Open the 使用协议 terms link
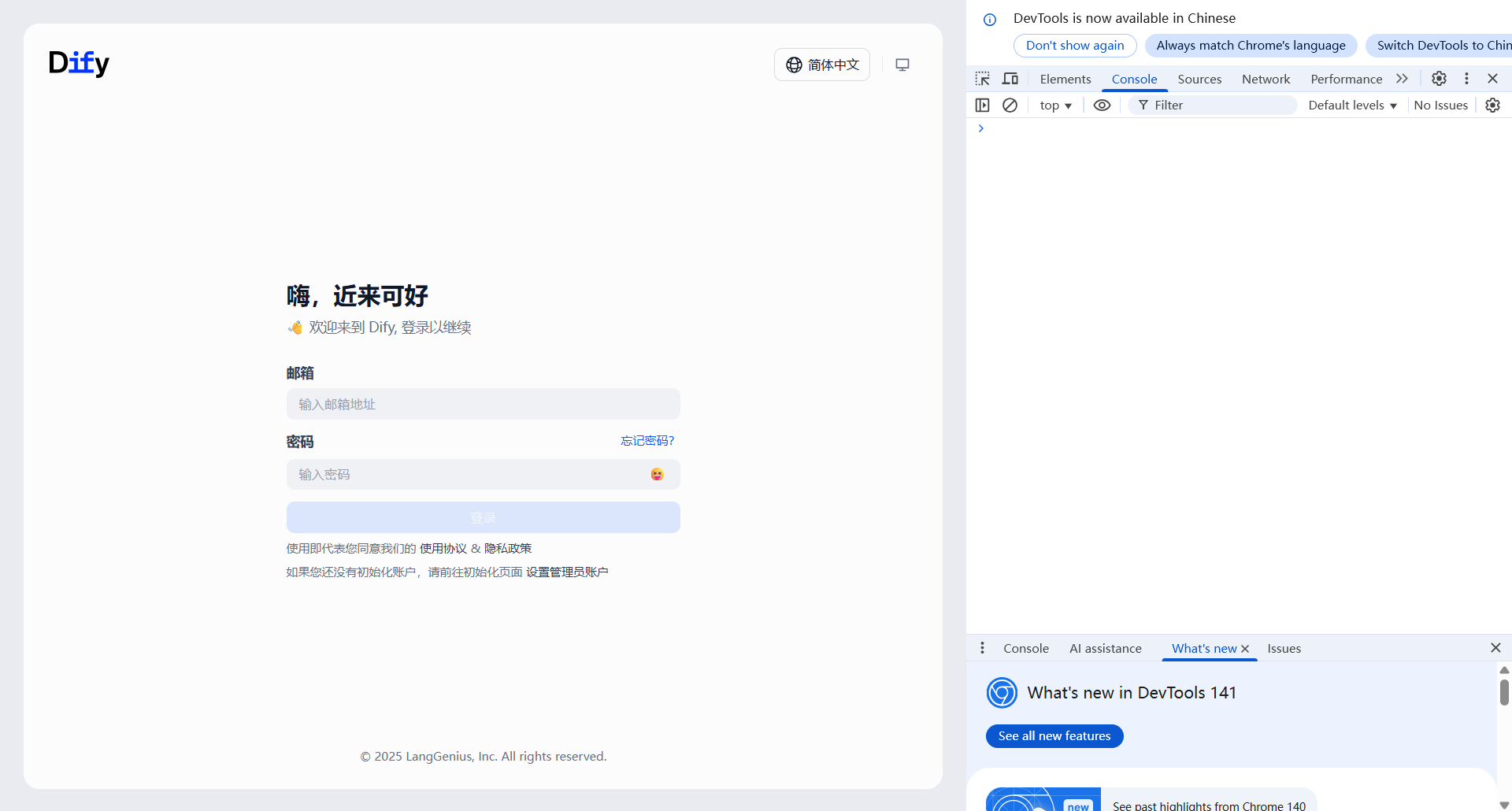 click(443, 548)
